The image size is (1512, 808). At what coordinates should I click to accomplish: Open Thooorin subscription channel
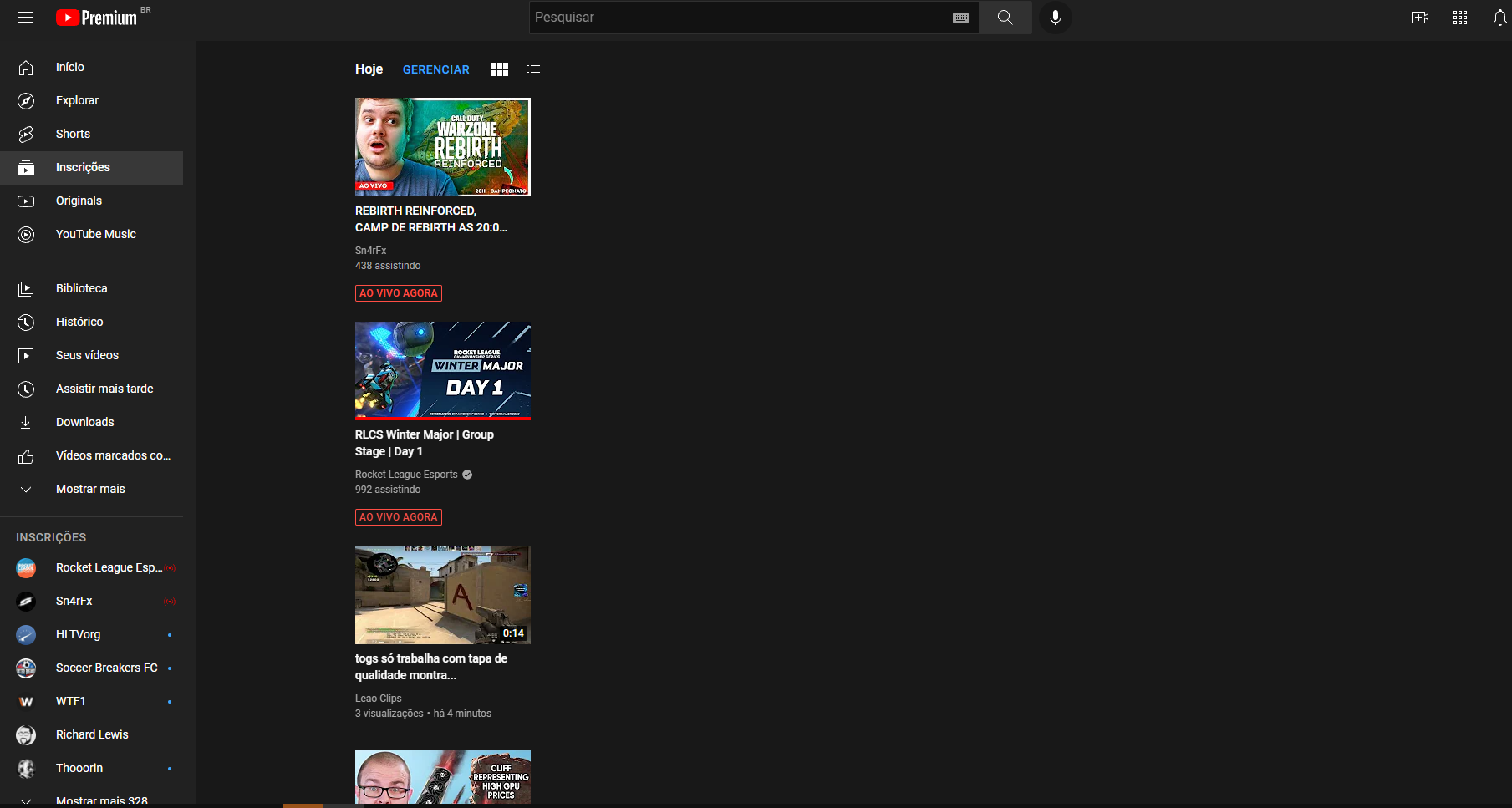pos(92,768)
